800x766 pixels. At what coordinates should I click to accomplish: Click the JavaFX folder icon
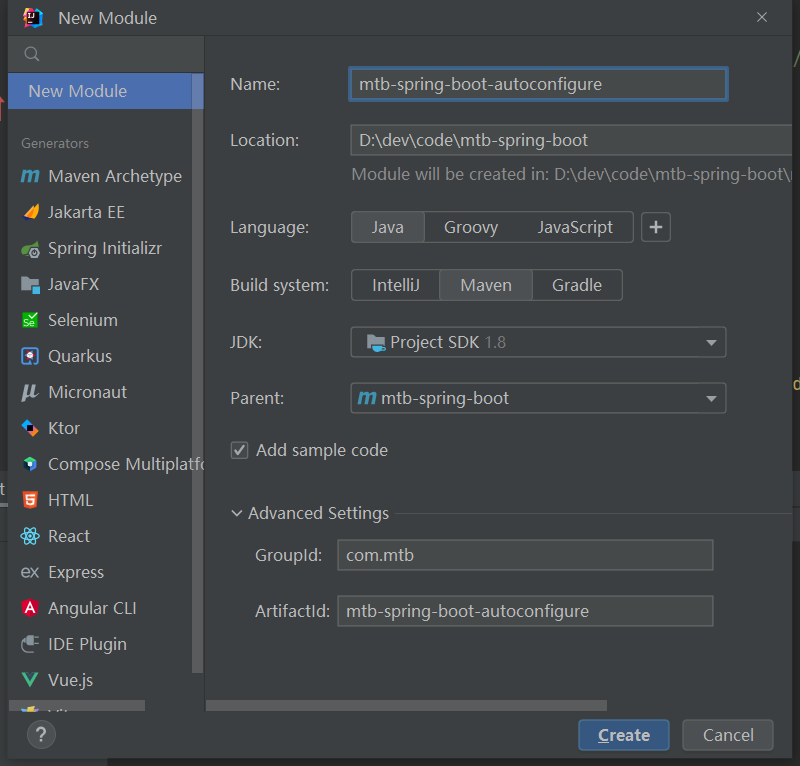click(30, 284)
